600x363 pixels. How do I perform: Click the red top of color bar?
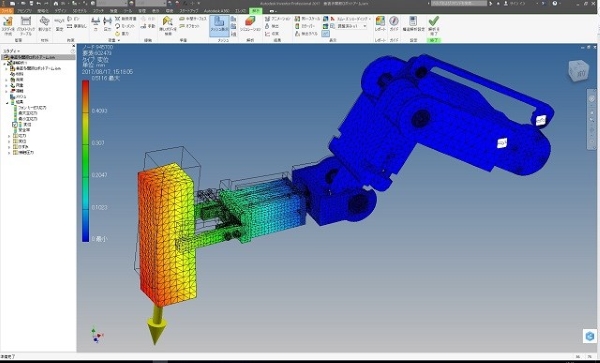[85, 86]
